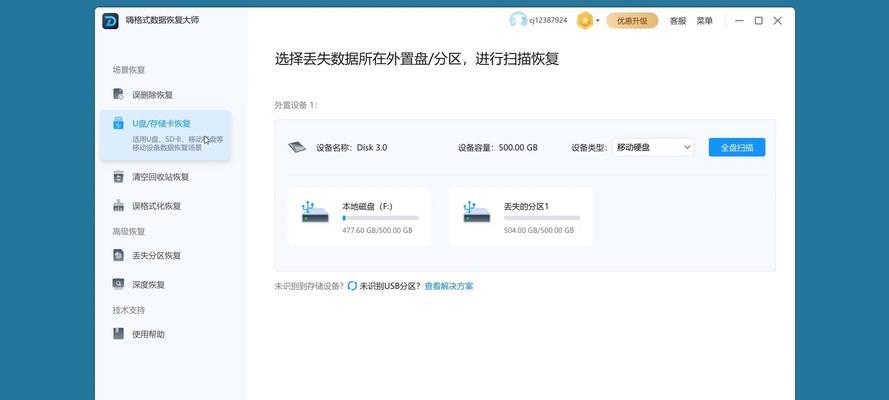Viewport: 889px width, 400px height.
Task: Click the 清空回收站恢复 recycle bin icon
Action: tap(118, 177)
